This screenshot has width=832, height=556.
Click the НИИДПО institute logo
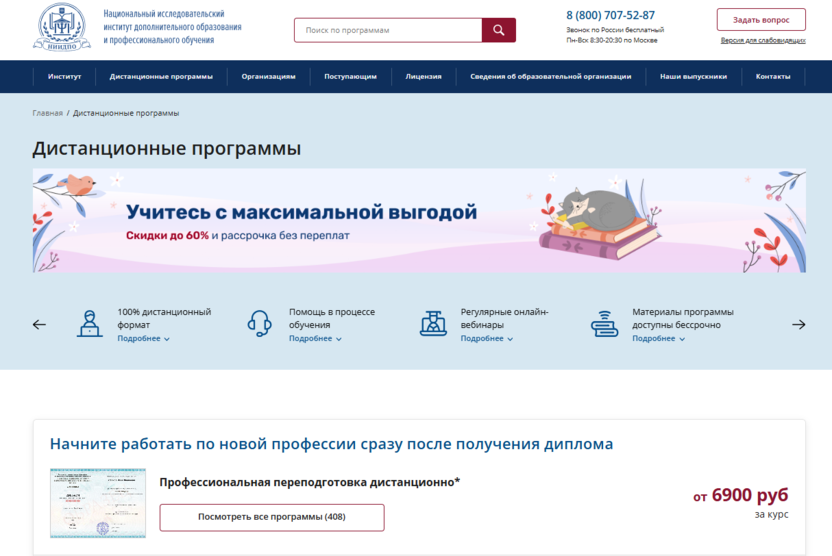point(62,27)
